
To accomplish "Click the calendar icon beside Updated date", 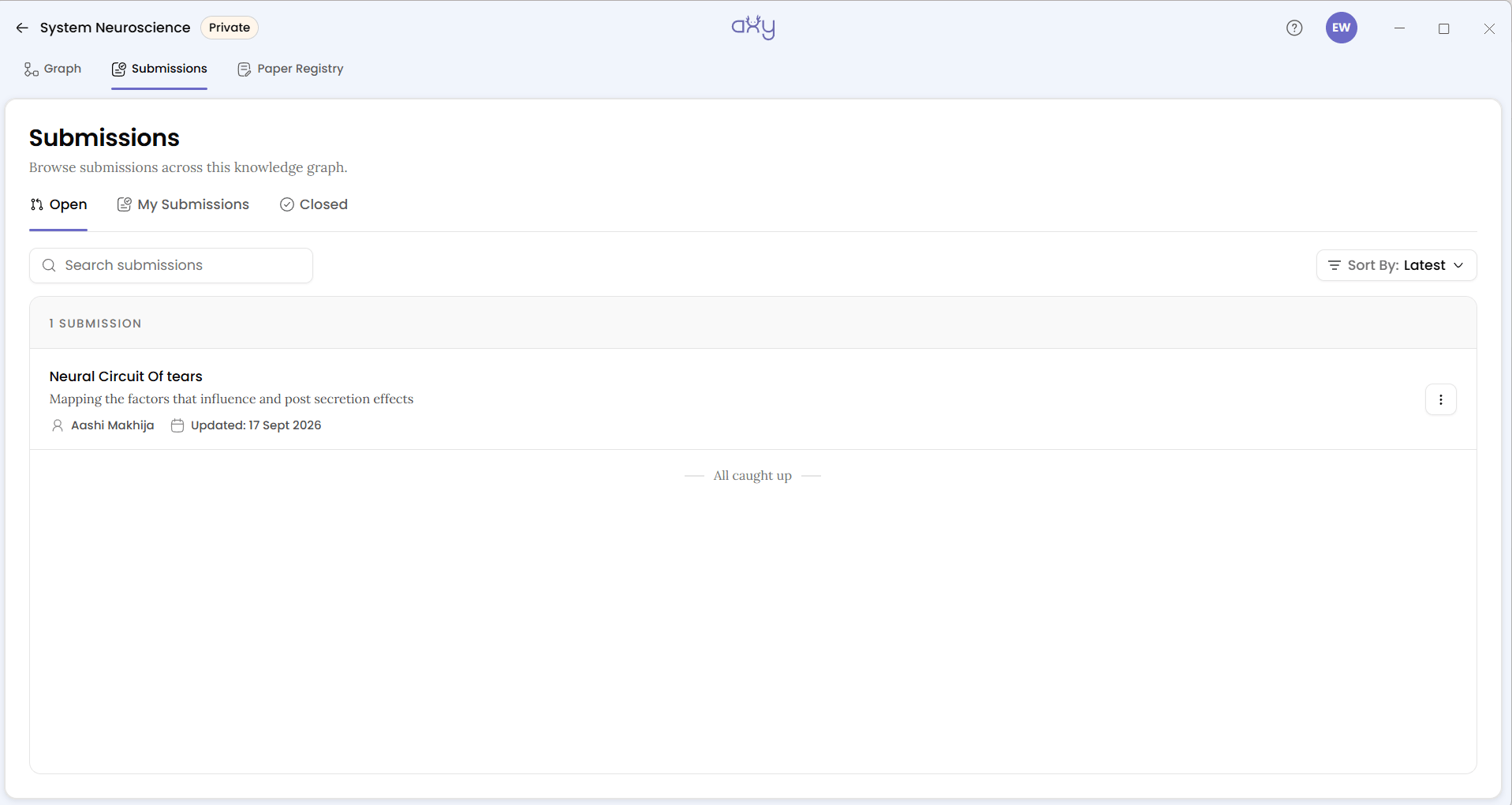I will (177, 425).
